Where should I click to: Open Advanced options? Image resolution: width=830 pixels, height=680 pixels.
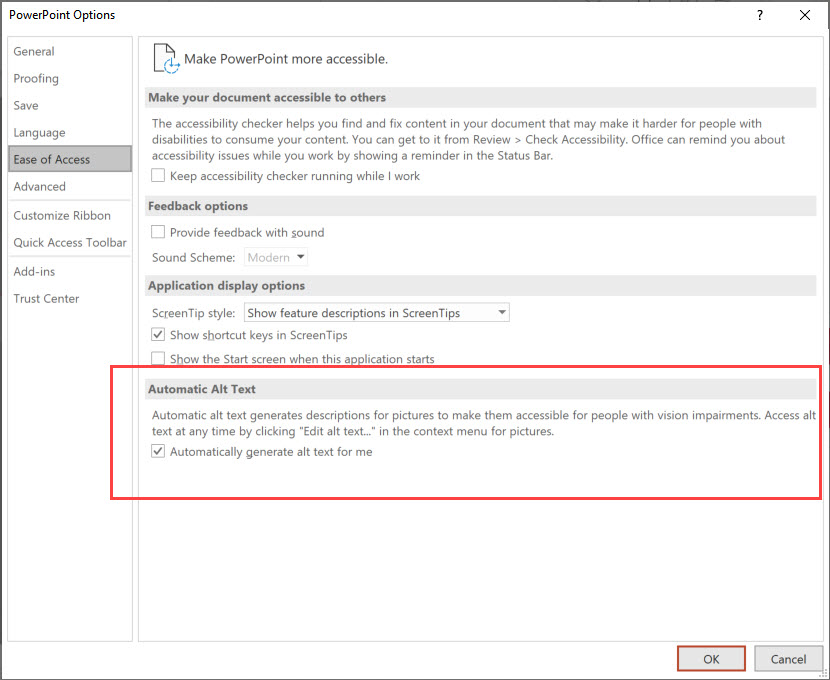click(x=70, y=186)
